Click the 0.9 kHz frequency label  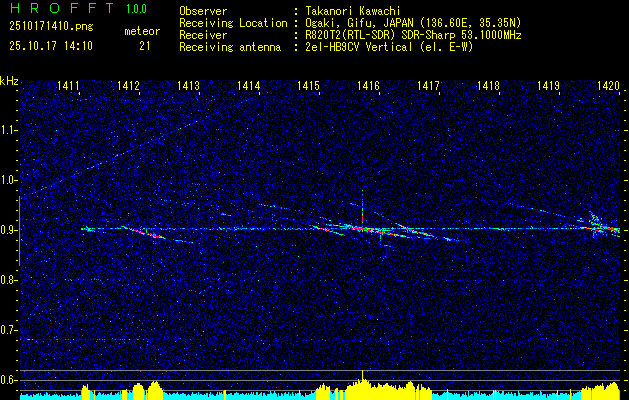click(8, 230)
